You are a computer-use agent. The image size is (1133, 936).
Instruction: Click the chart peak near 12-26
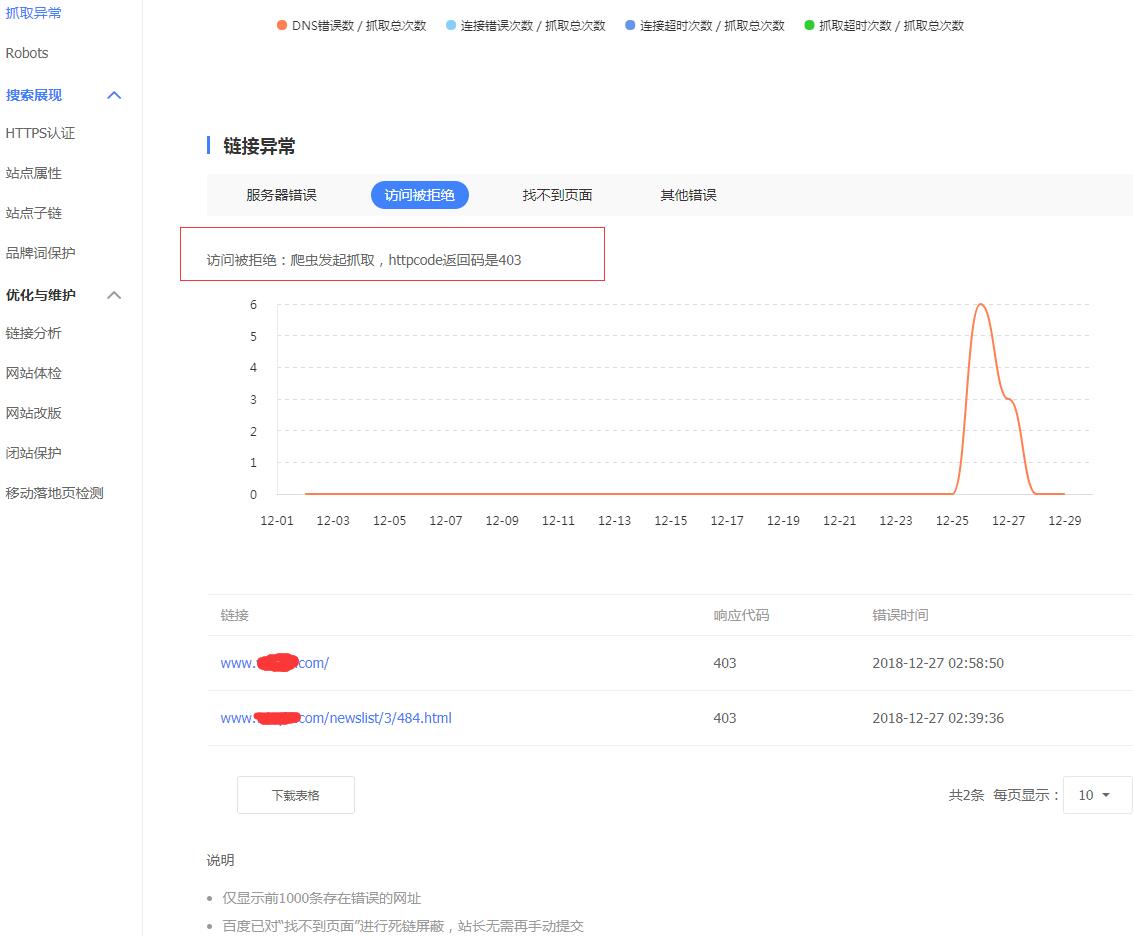coord(981,304)
